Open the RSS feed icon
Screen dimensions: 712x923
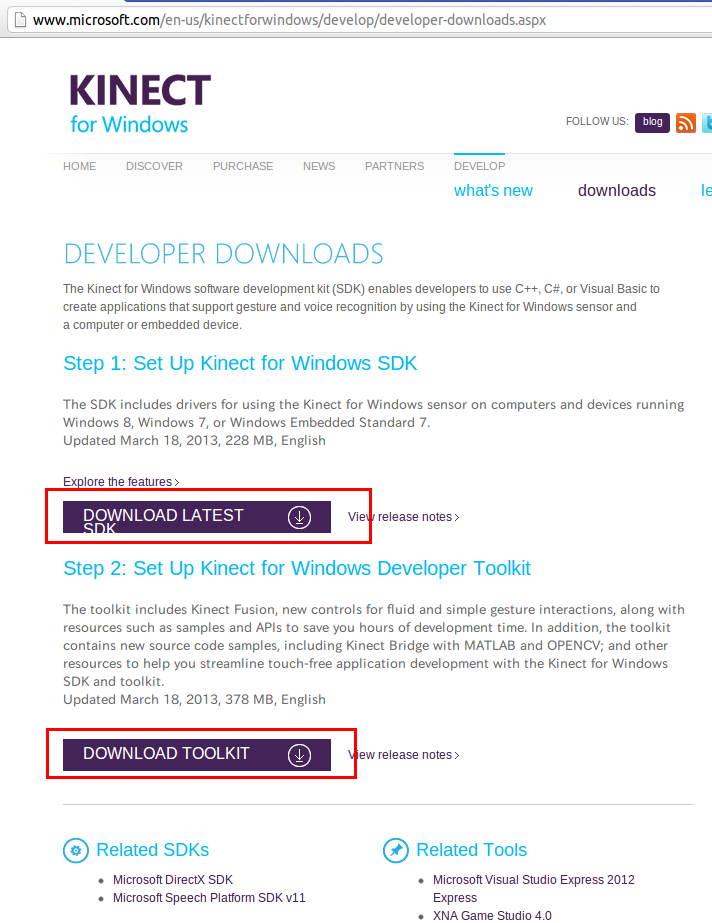point(686,122)
